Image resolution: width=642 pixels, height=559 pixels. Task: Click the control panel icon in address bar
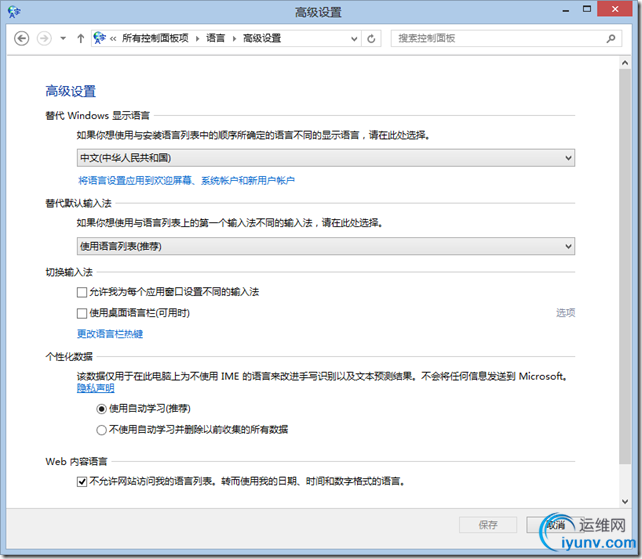99,38
